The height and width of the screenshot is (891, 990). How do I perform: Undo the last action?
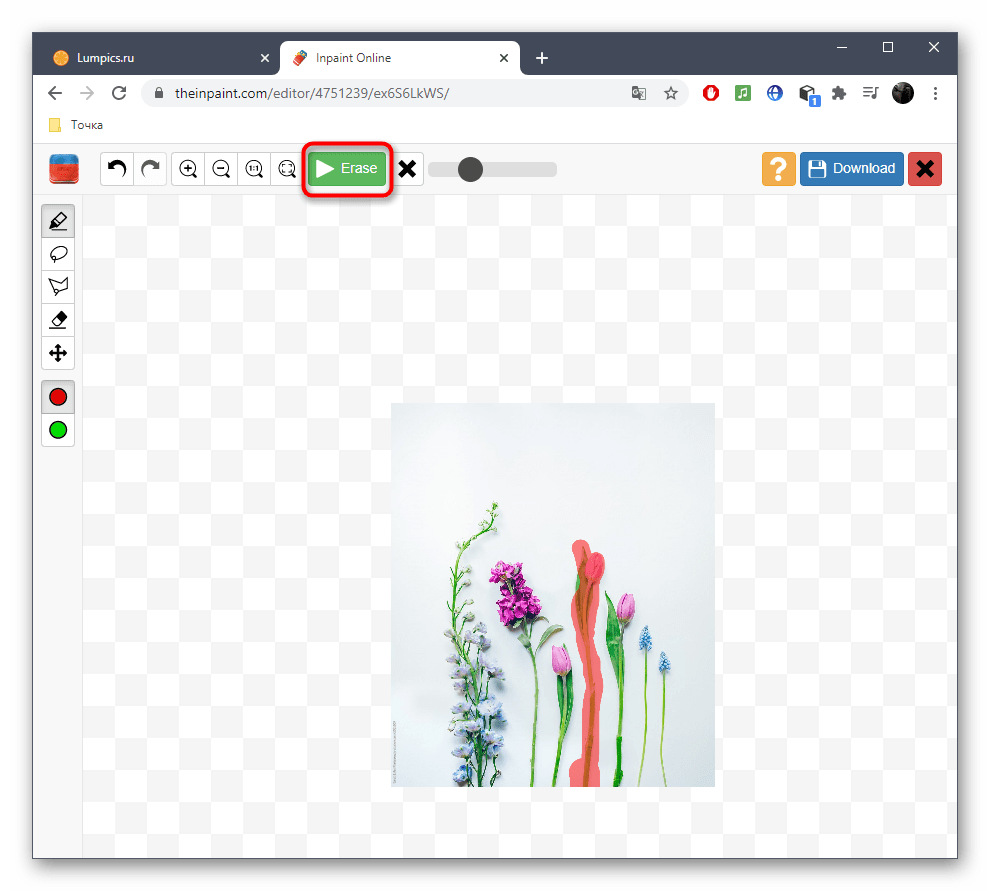117,169
